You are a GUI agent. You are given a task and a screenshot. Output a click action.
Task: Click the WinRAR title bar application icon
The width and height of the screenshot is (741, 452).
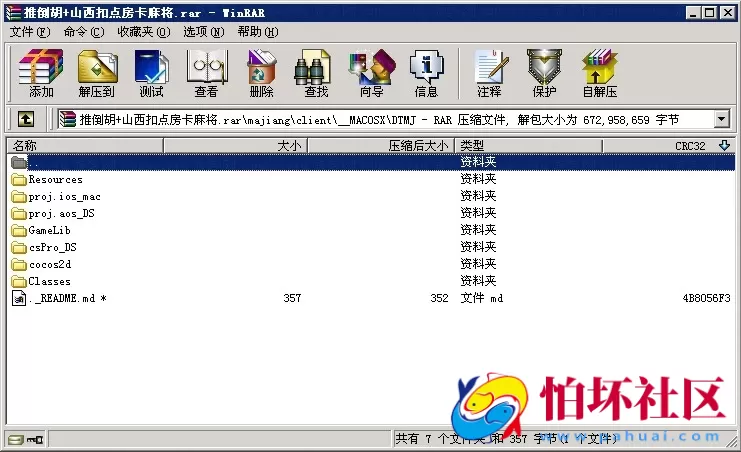pyautogui.click(x=13, y=13)
